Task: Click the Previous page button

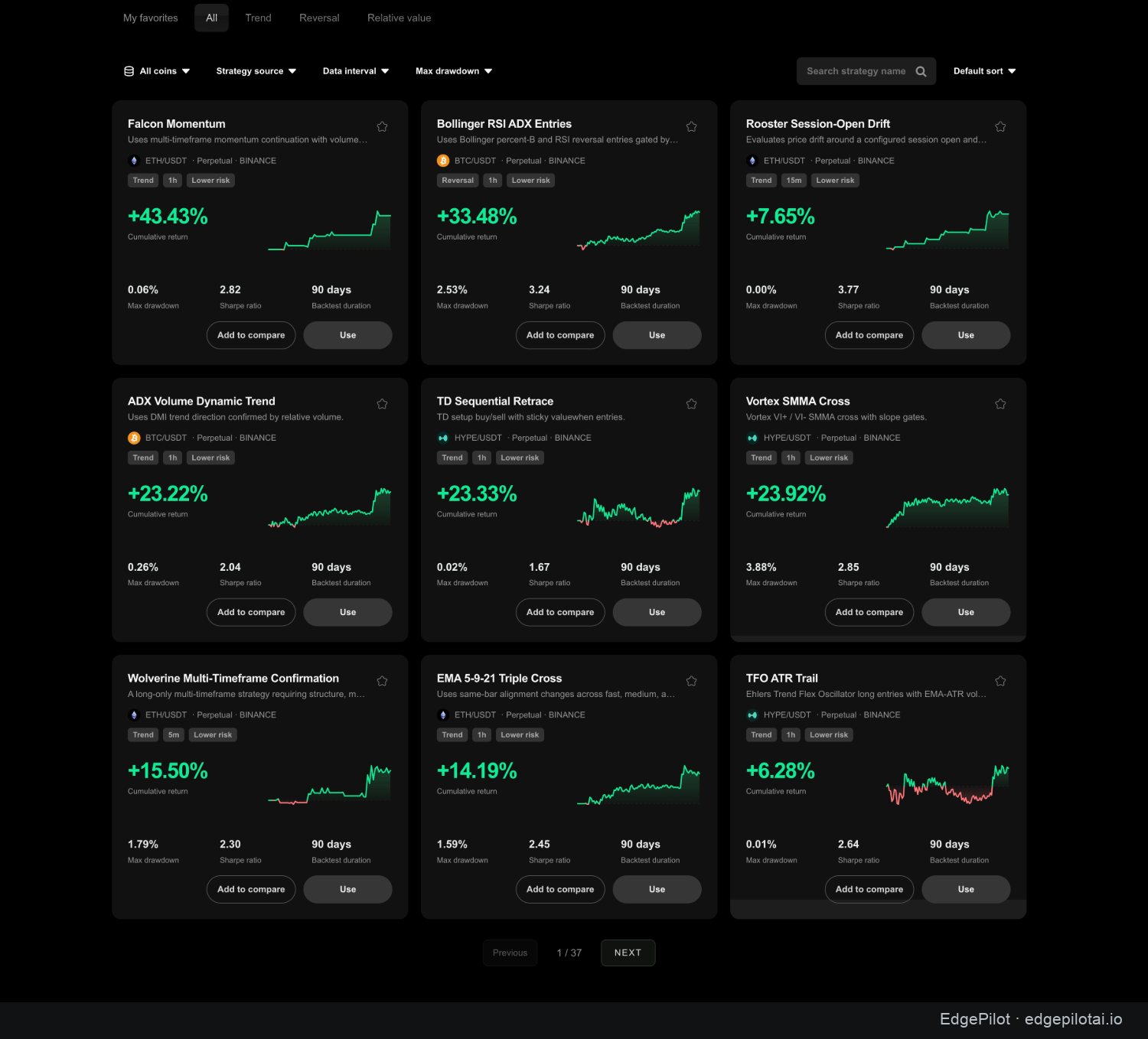Action: (510, 953)
